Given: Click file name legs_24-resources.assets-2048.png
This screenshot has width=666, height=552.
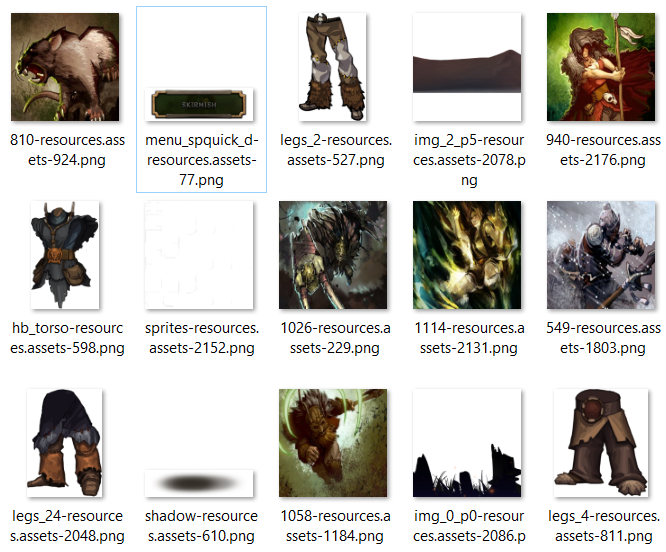Looking at the screenshot, I should point(67,526).
